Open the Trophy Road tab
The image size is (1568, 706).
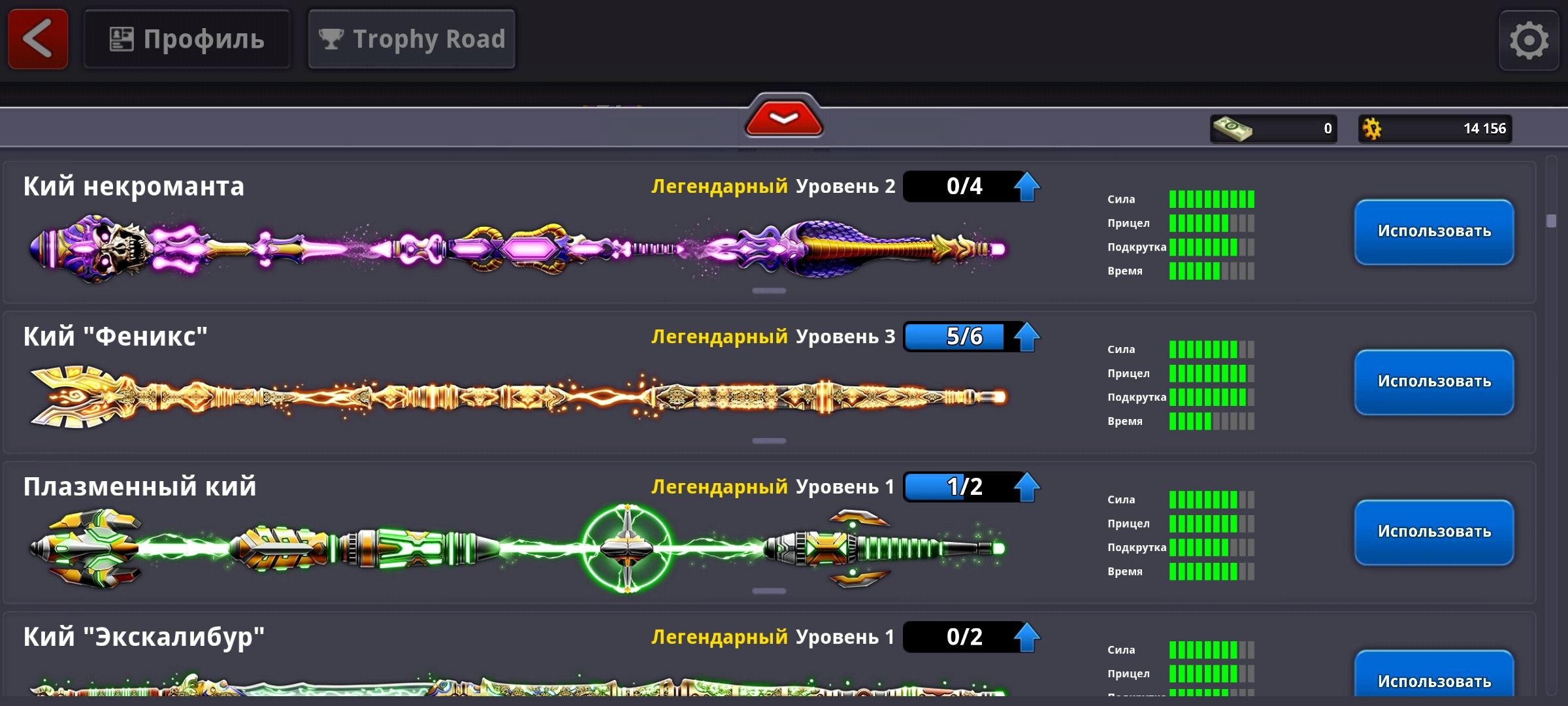coord(412,39)
